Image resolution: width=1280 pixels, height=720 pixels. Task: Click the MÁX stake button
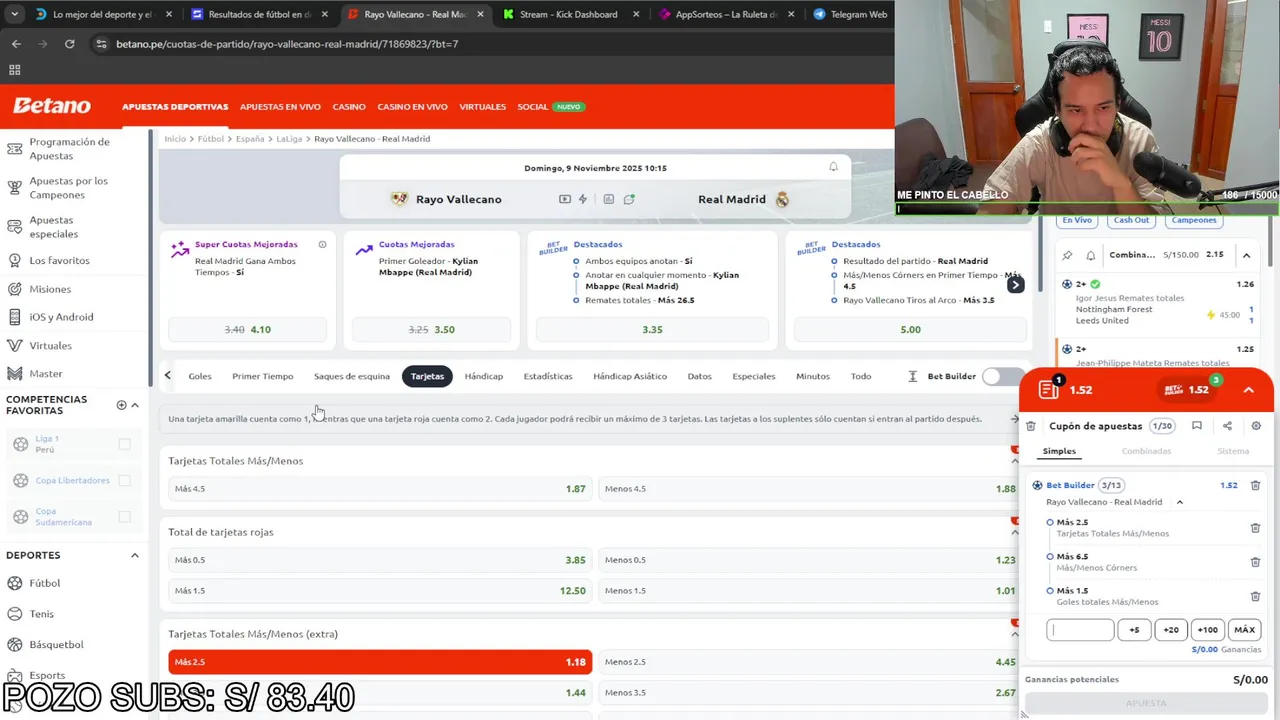[1244, 630]
